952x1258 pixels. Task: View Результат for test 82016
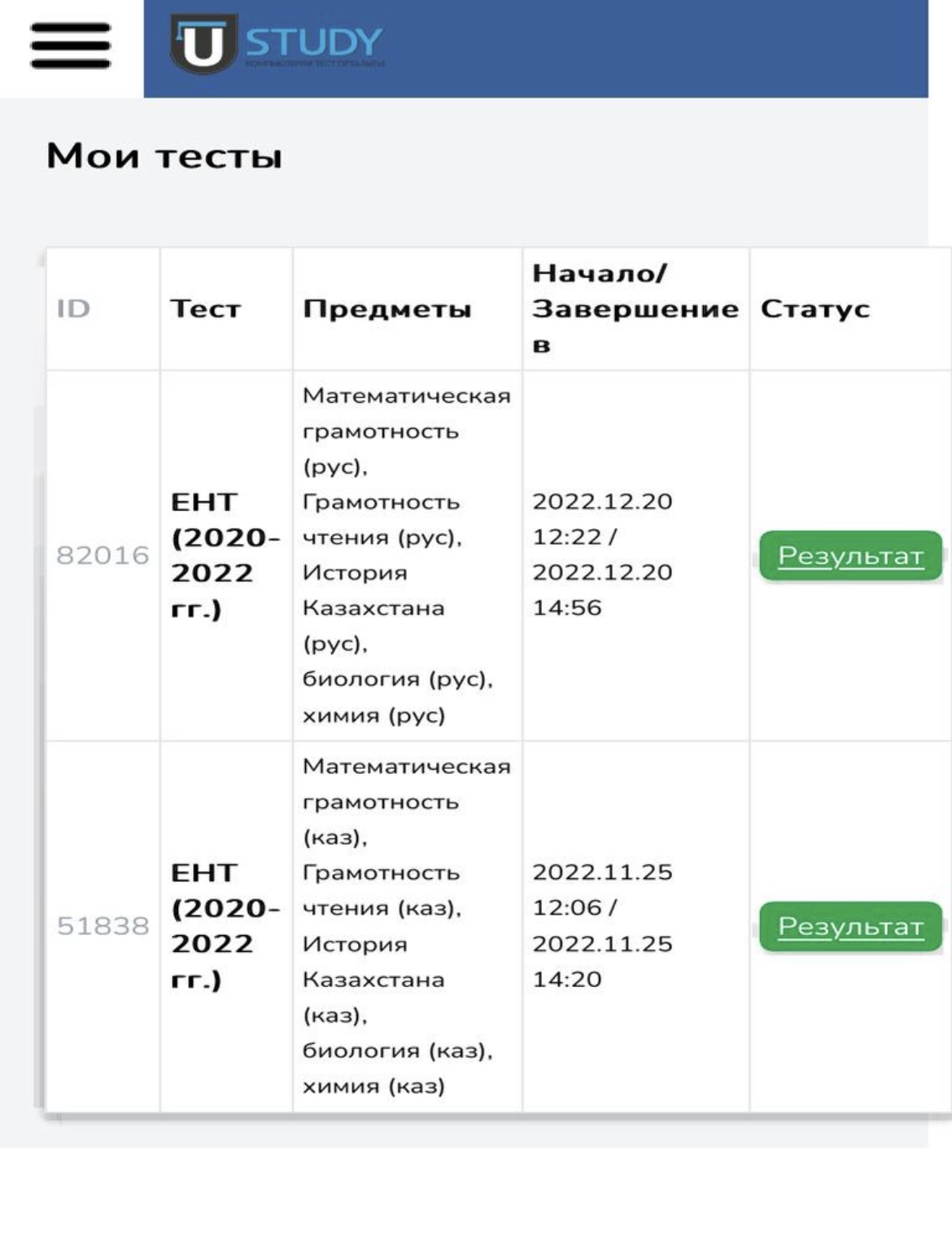[x=850, y=556]
